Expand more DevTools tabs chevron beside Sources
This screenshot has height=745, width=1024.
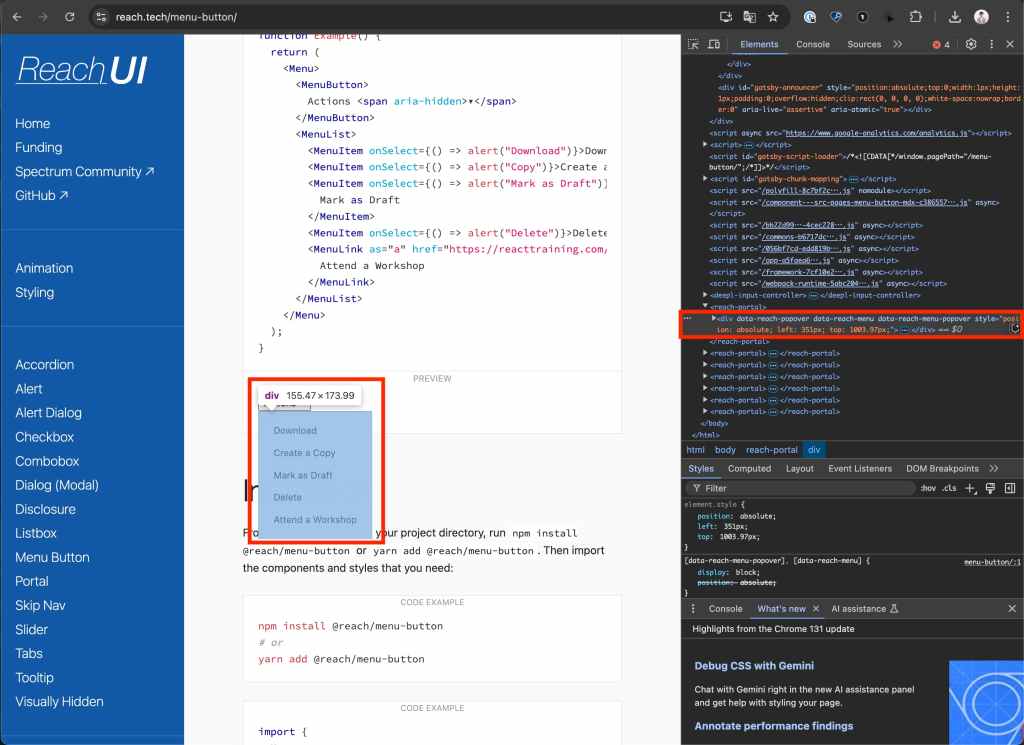(897, 45)
